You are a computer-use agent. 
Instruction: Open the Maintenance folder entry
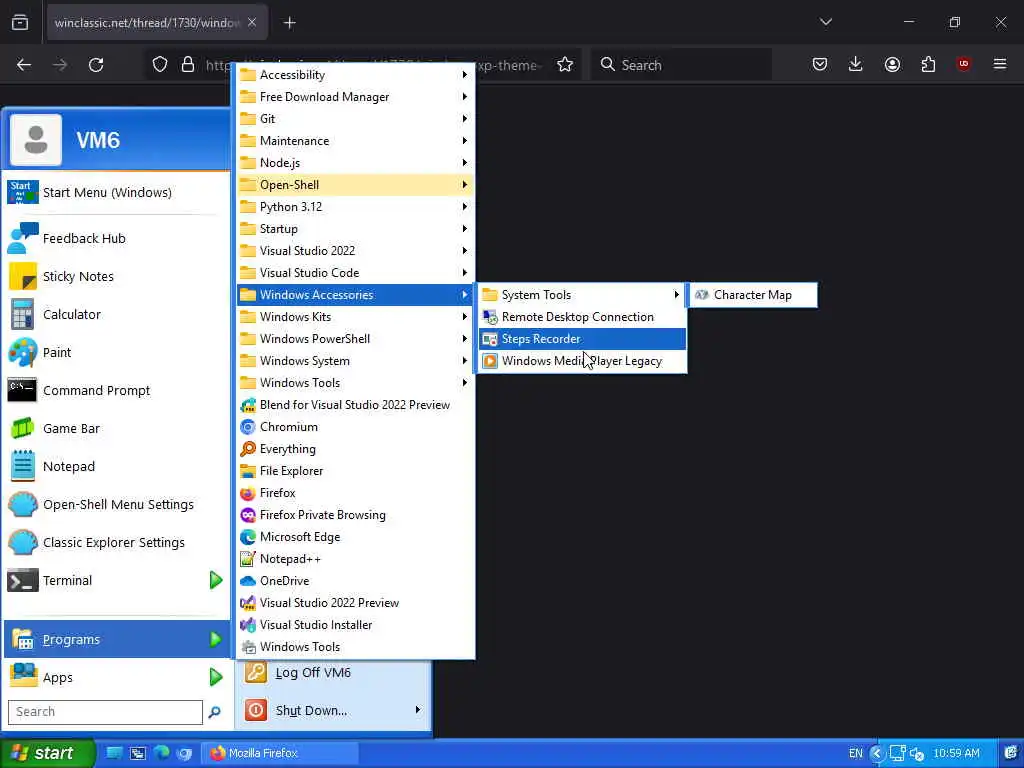pyautogui.click(x=355, y=141)
